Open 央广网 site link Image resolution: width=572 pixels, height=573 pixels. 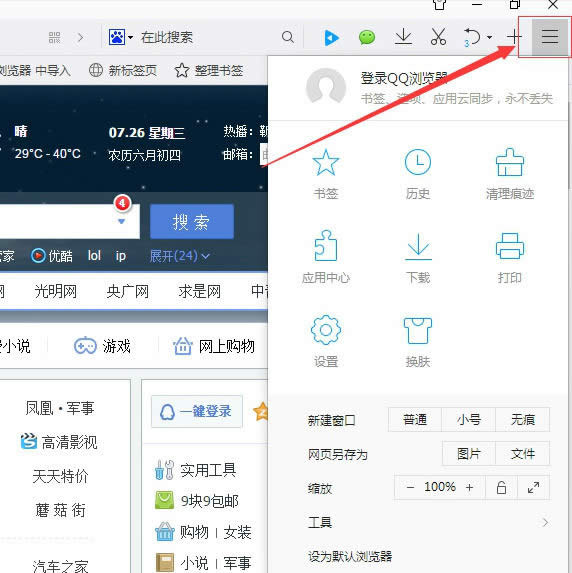point(128,292)
